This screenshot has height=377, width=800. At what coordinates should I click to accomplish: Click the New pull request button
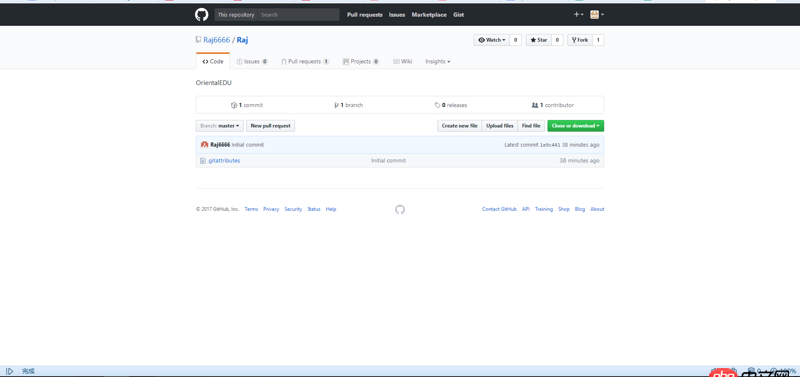(x=270, y=125)
